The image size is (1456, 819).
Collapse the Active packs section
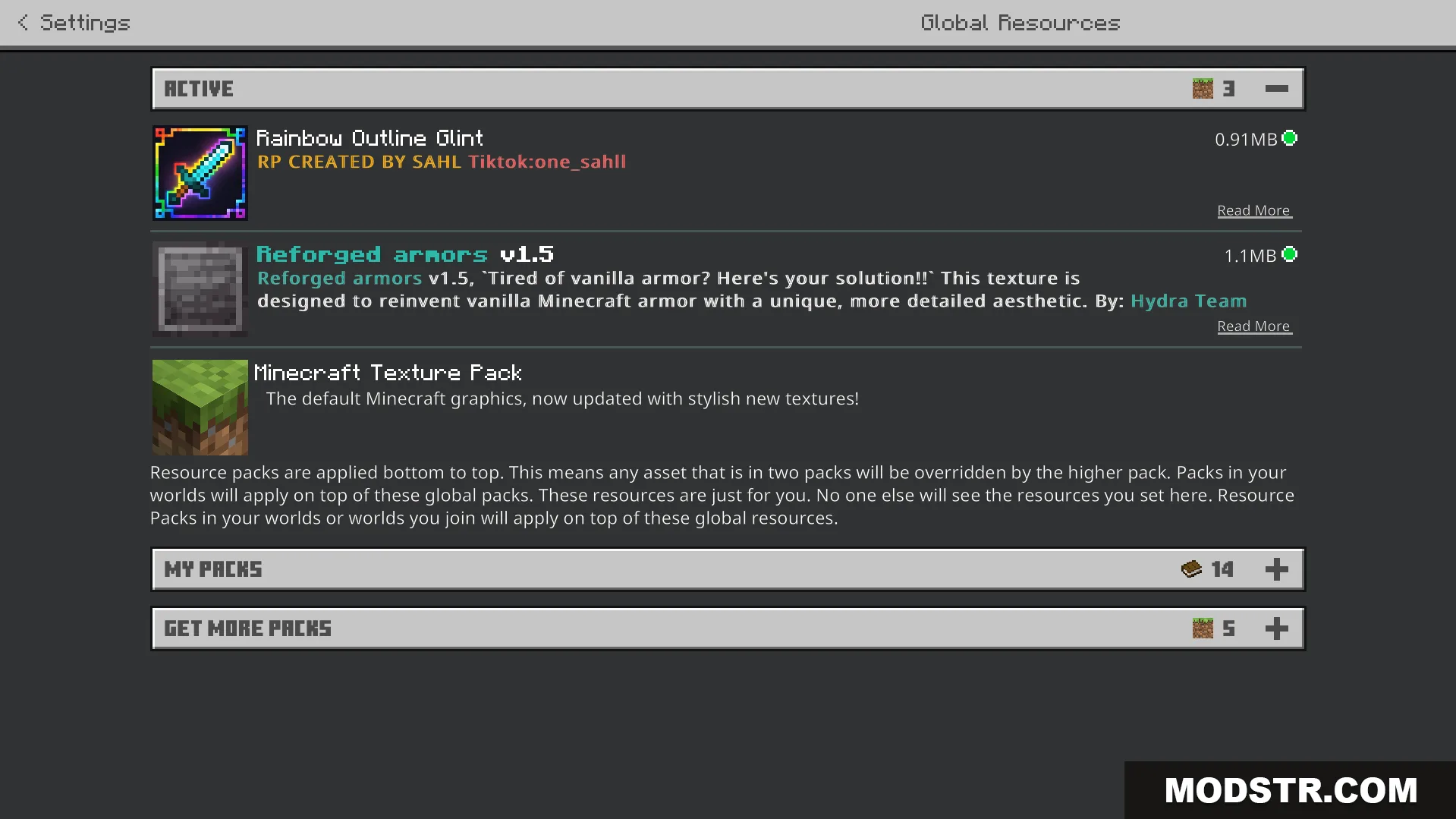click(1276, 89)
